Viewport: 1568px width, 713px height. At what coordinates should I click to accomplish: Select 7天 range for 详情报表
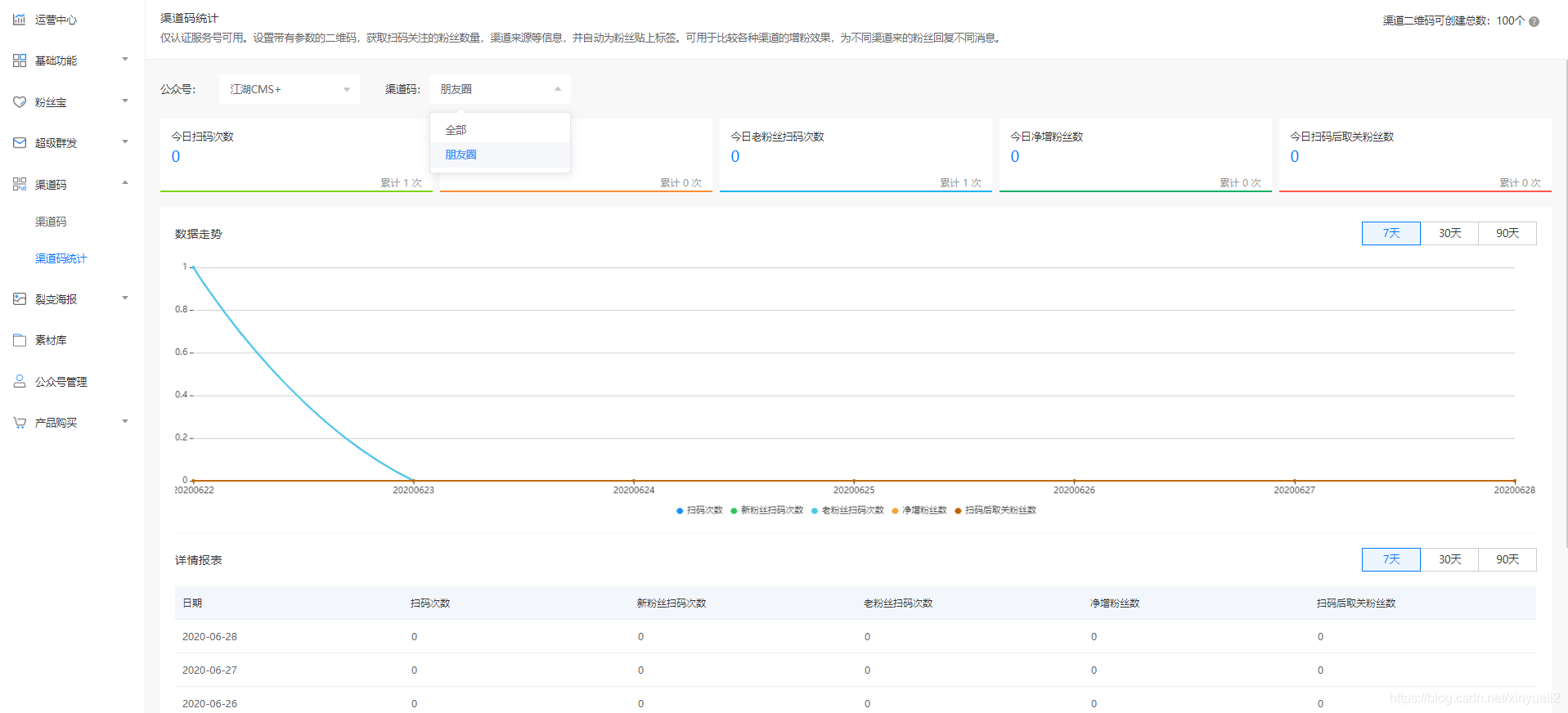[1391, 559]
